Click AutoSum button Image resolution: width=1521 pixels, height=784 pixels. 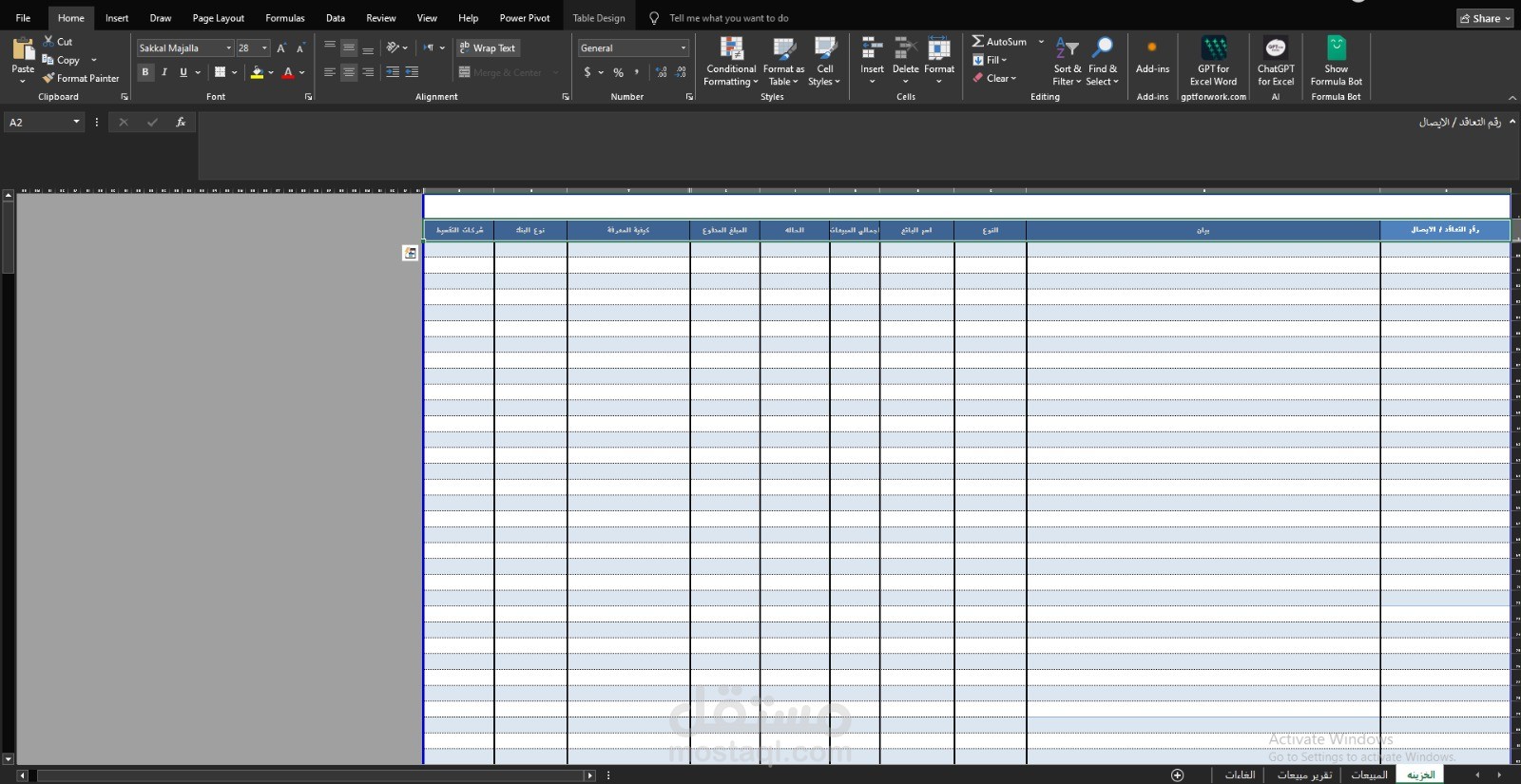[999, 42]
